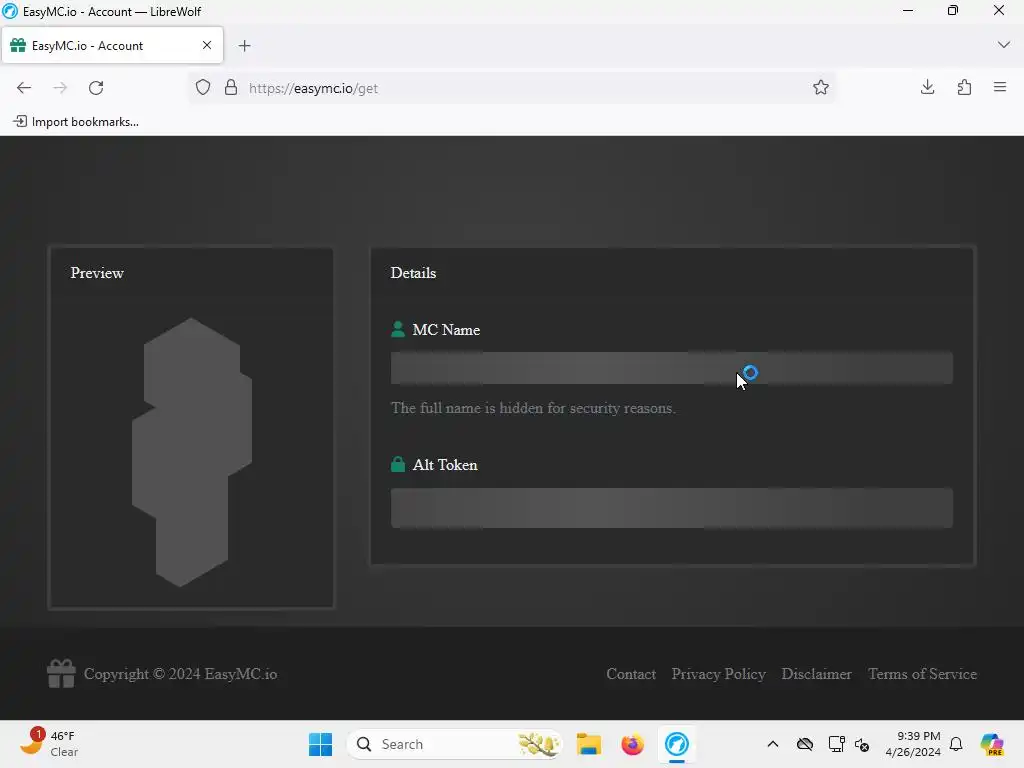The height and width of the screenshot is (768, 1024).
Task: Bookmark this page with the star
Action: point(821,88)
